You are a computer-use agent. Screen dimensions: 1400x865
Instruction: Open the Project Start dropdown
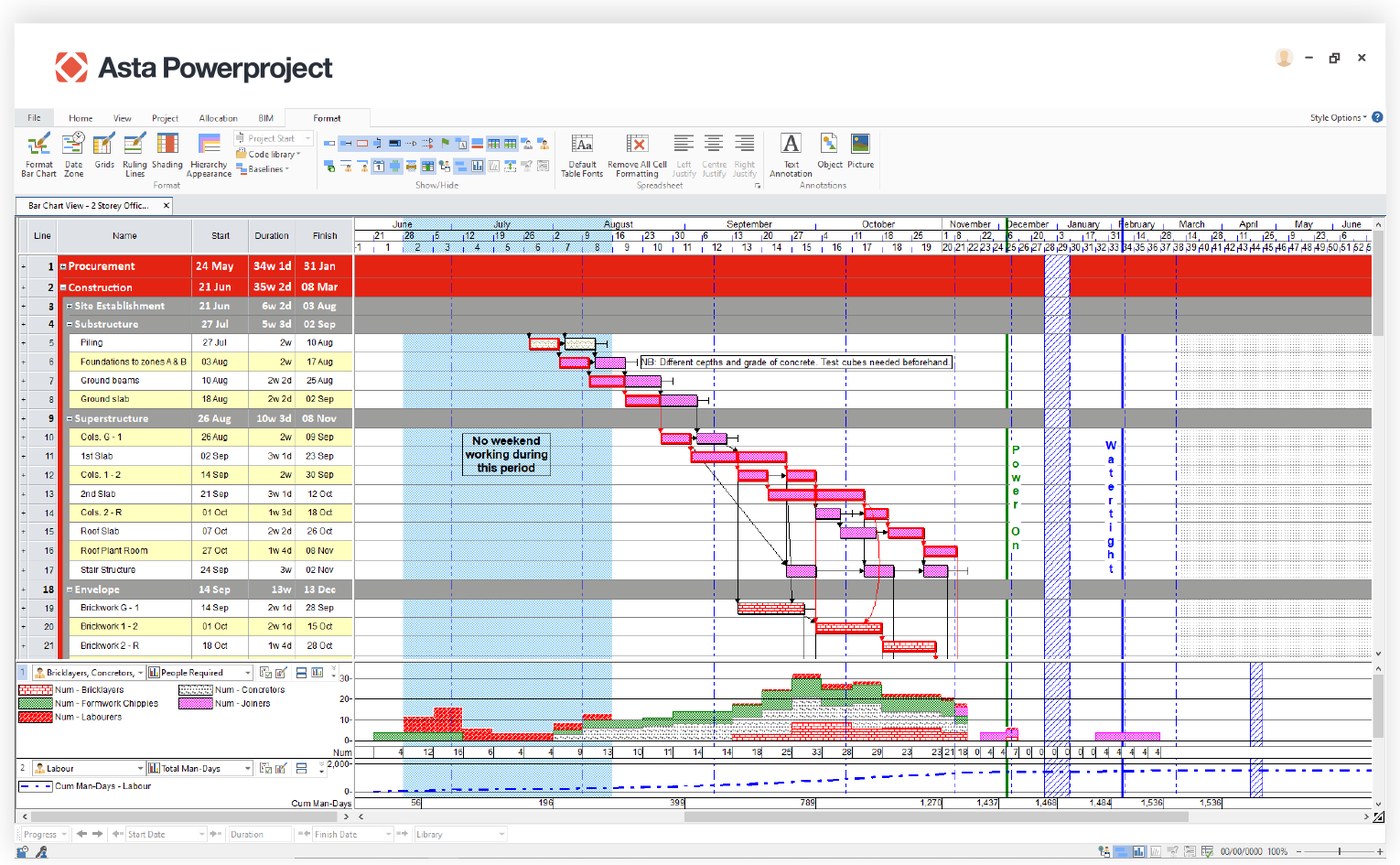pos(274,138)
